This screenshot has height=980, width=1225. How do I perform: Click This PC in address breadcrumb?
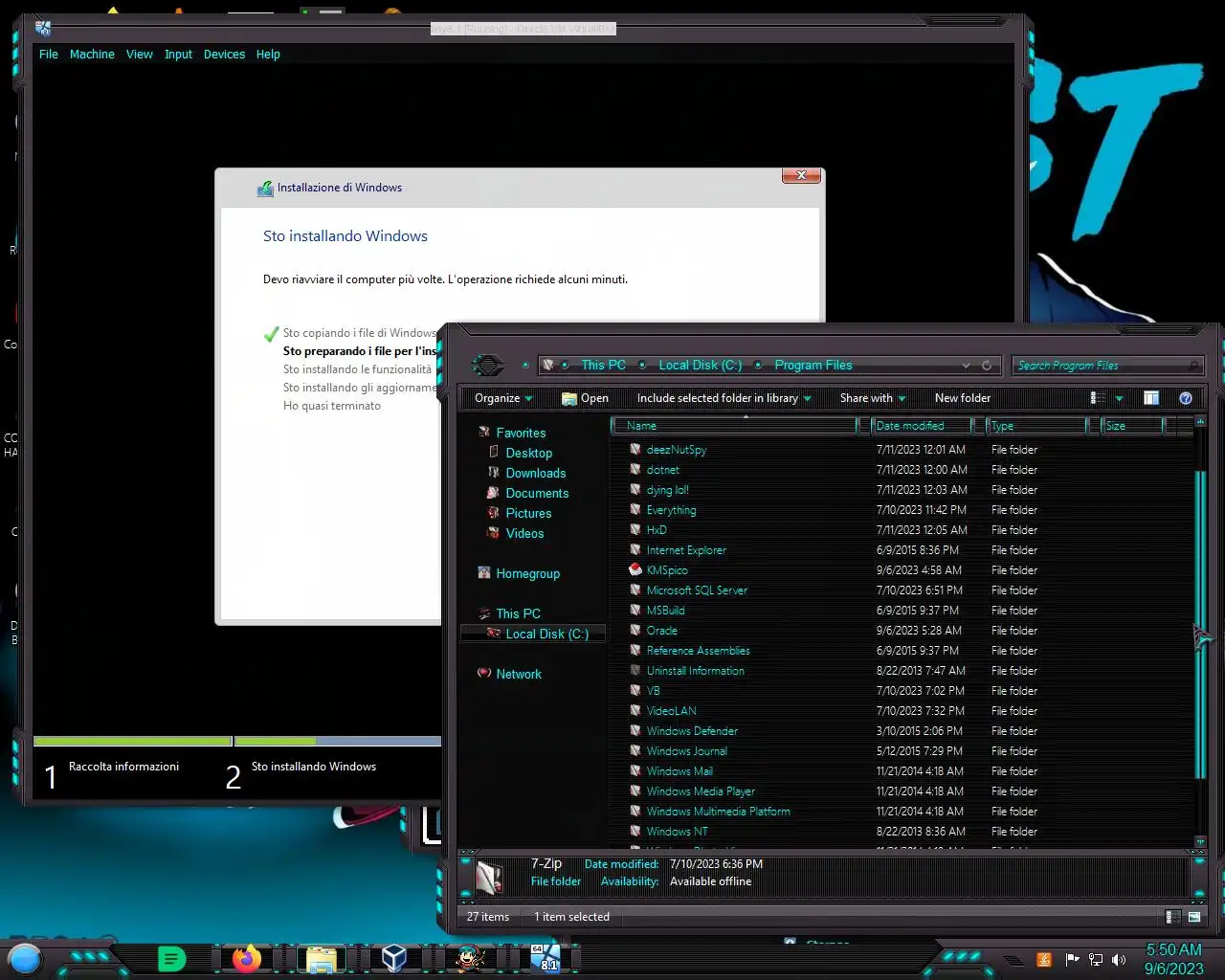coord(603,365)
